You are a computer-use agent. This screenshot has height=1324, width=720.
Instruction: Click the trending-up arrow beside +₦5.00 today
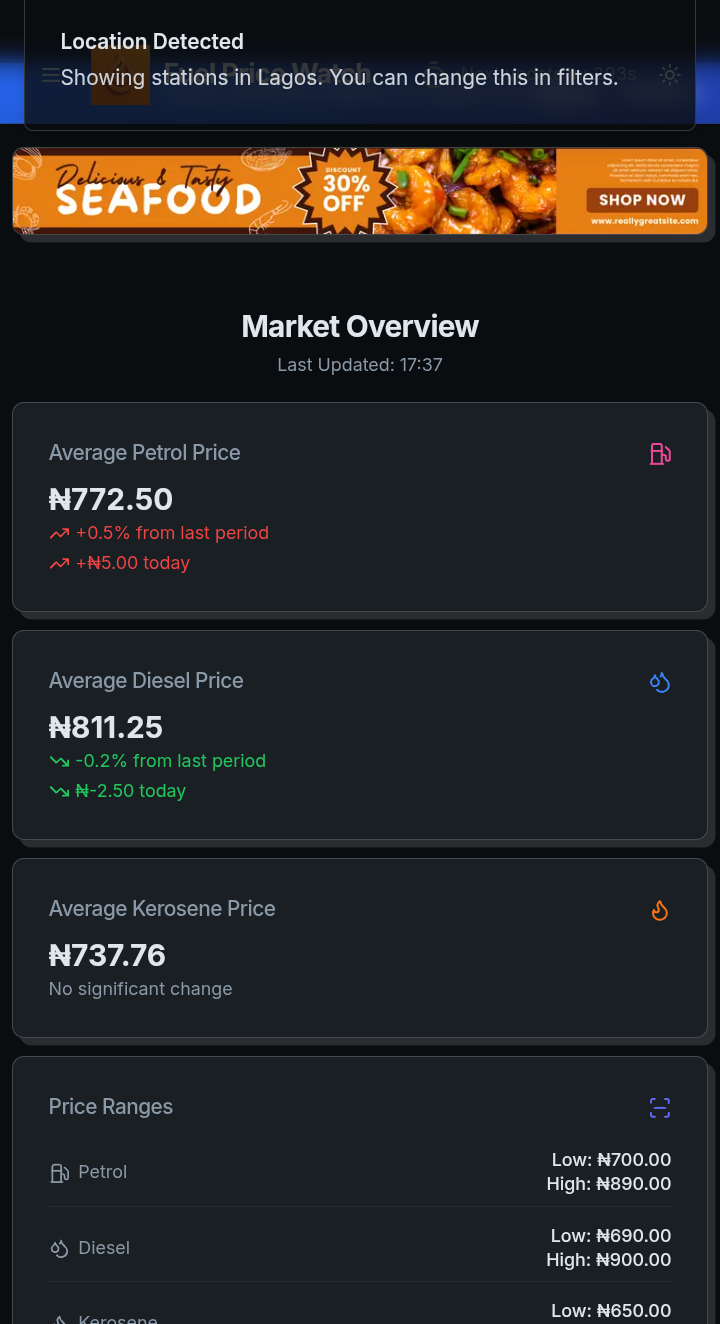(59, 564)
